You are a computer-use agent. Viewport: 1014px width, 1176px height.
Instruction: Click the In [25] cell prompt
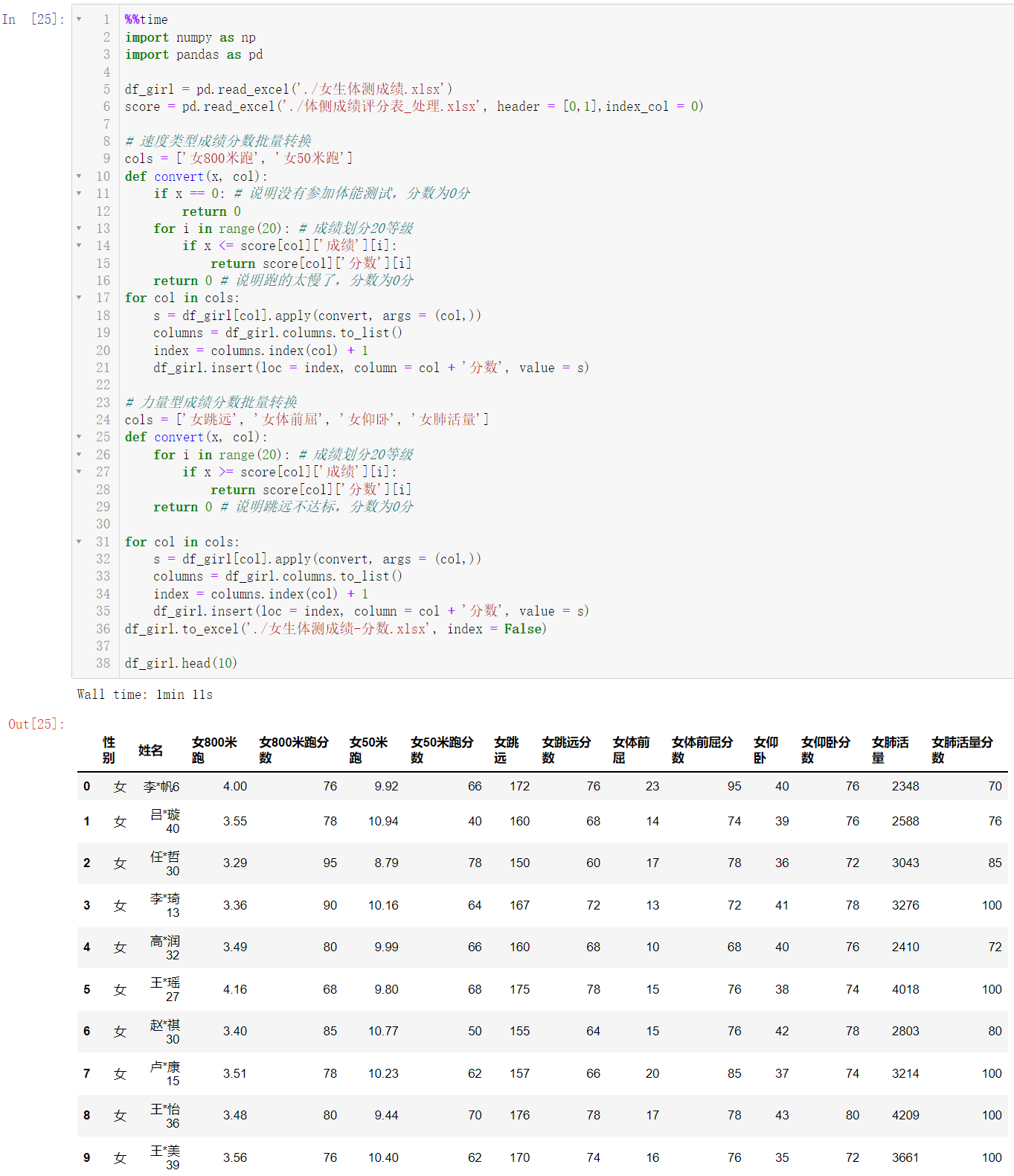point(33,19)
